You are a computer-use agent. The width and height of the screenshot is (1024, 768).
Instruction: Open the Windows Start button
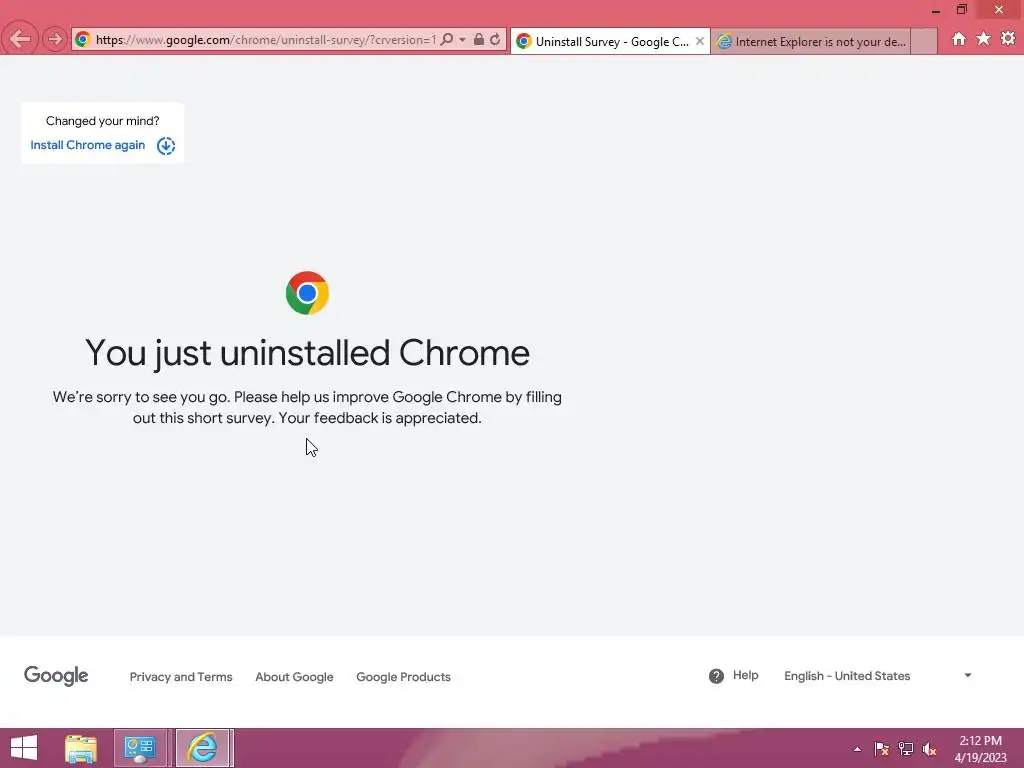24,748
